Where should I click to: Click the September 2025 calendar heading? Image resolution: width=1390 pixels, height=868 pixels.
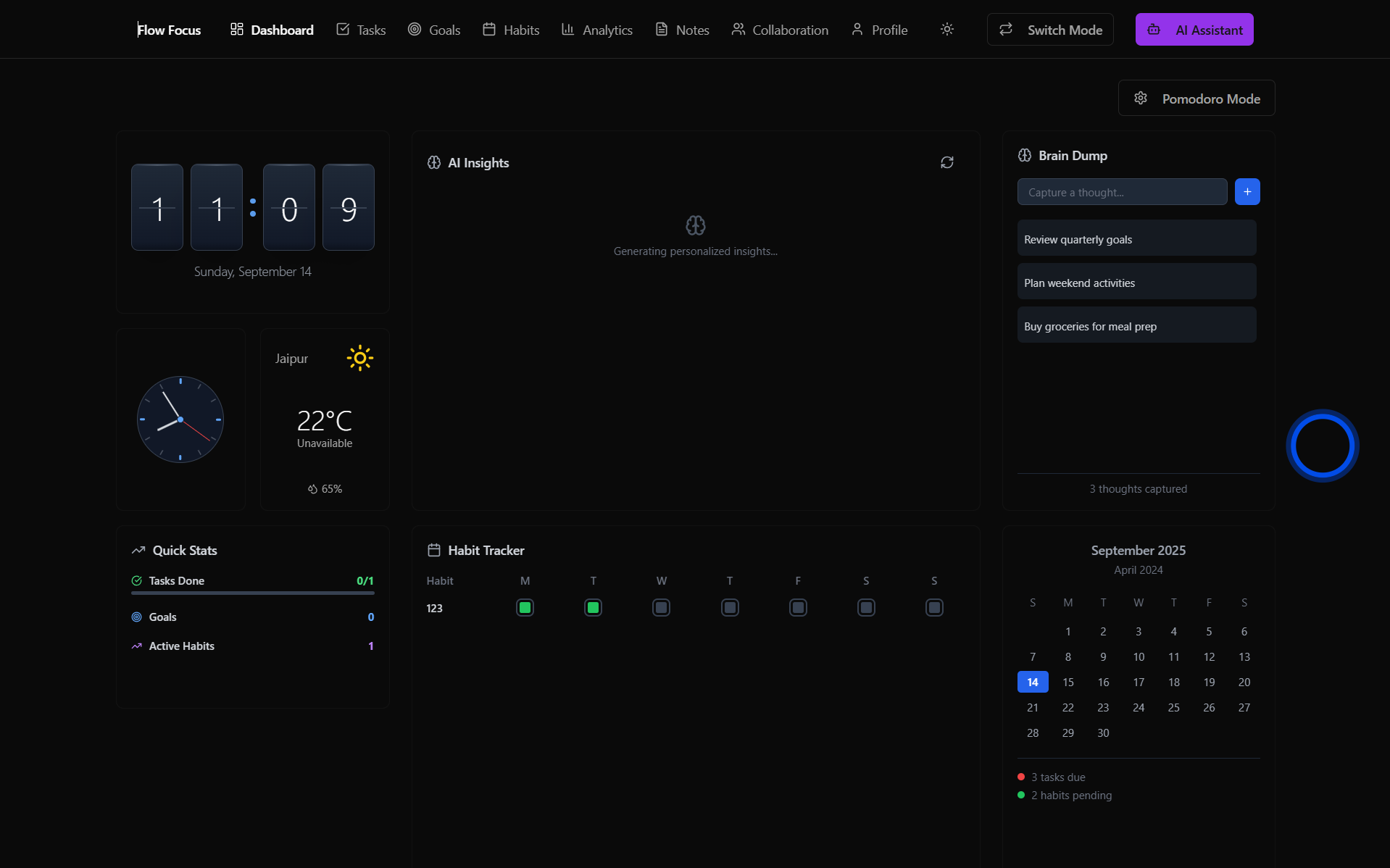coord(1138,551)
